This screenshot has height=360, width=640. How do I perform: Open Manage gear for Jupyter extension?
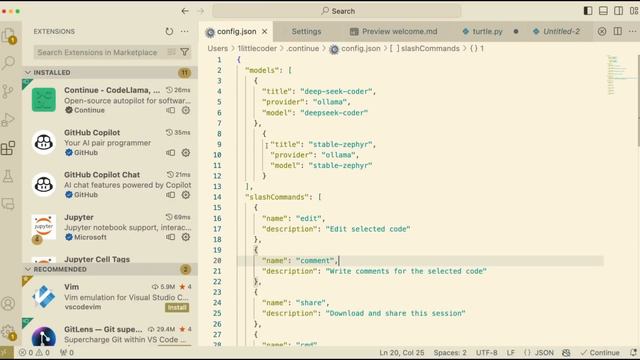186,237
